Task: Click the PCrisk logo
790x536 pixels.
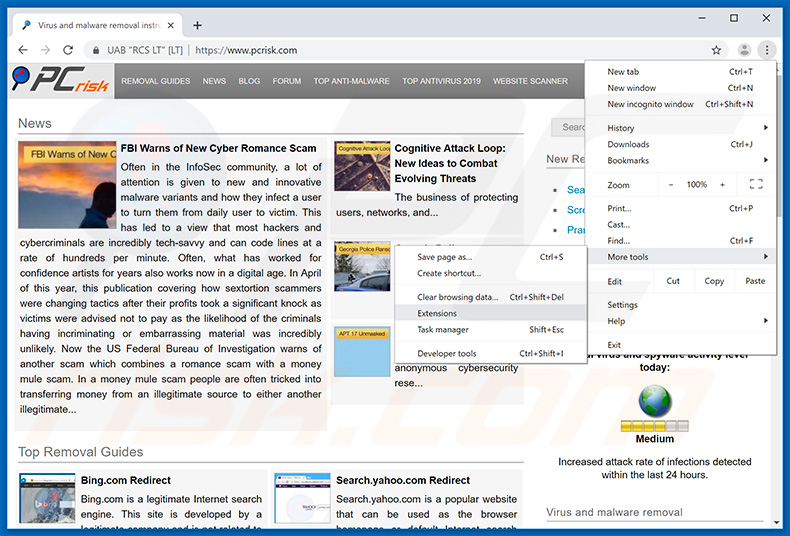Action: 61,80
